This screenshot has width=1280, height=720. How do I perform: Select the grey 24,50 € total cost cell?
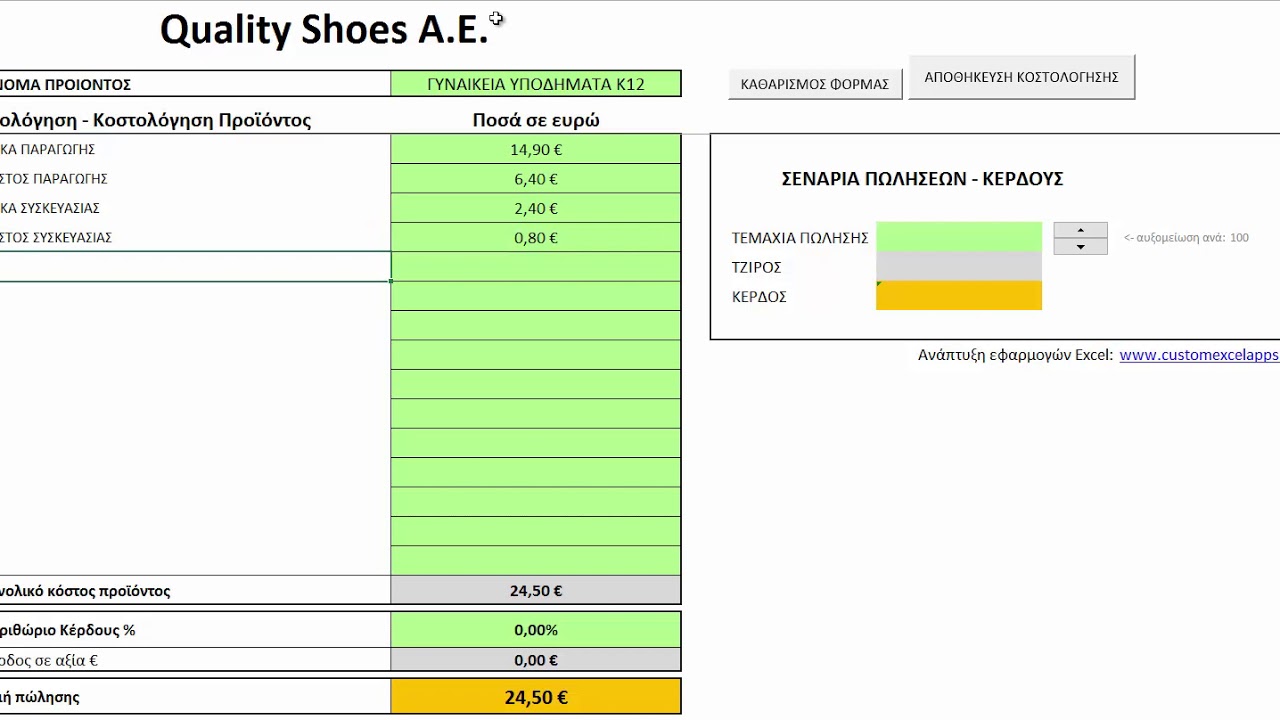[x=536, y=591]
